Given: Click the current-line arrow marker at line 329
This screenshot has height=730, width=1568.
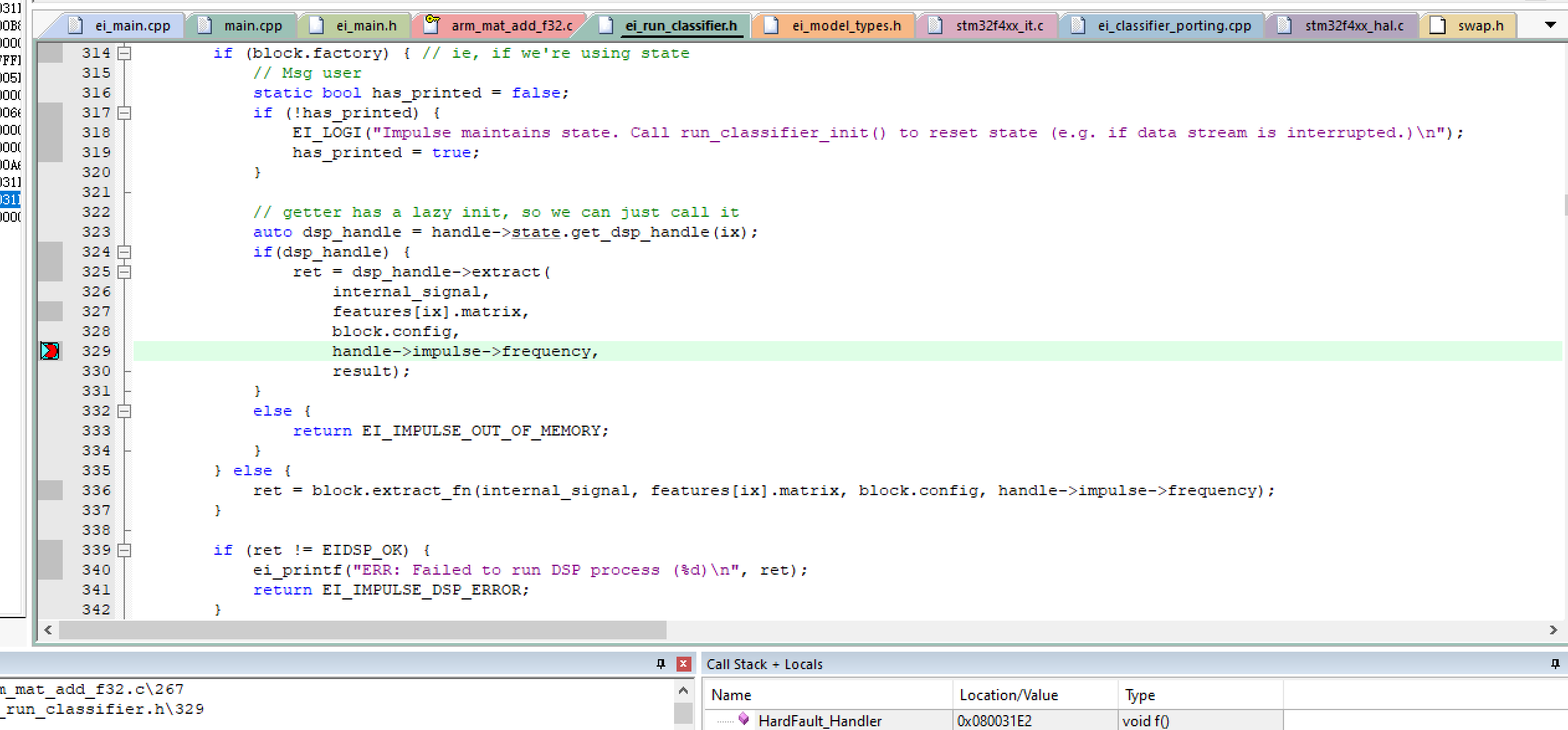Looking at the screenshot, I should tap(50, 351).
